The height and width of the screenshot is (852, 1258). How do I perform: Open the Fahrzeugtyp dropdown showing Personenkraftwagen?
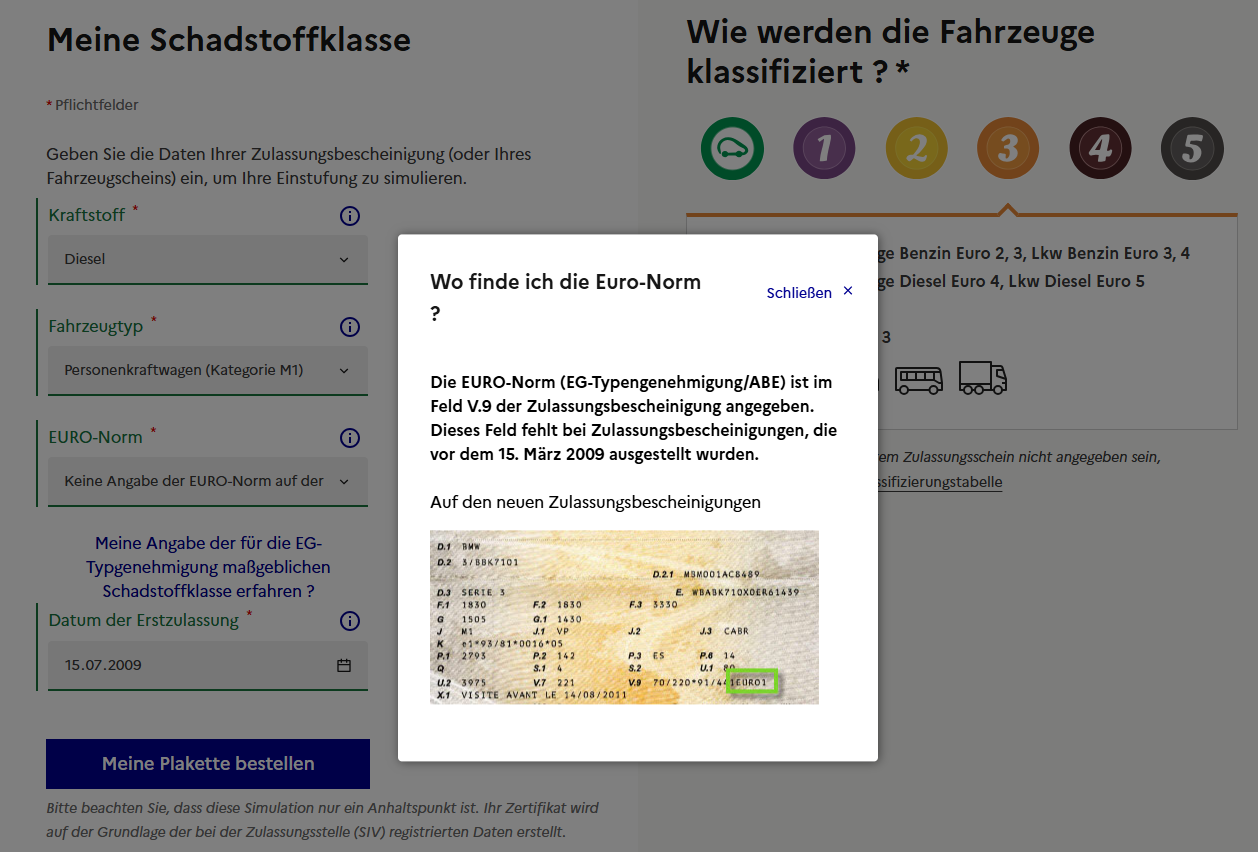click(207, 370)
